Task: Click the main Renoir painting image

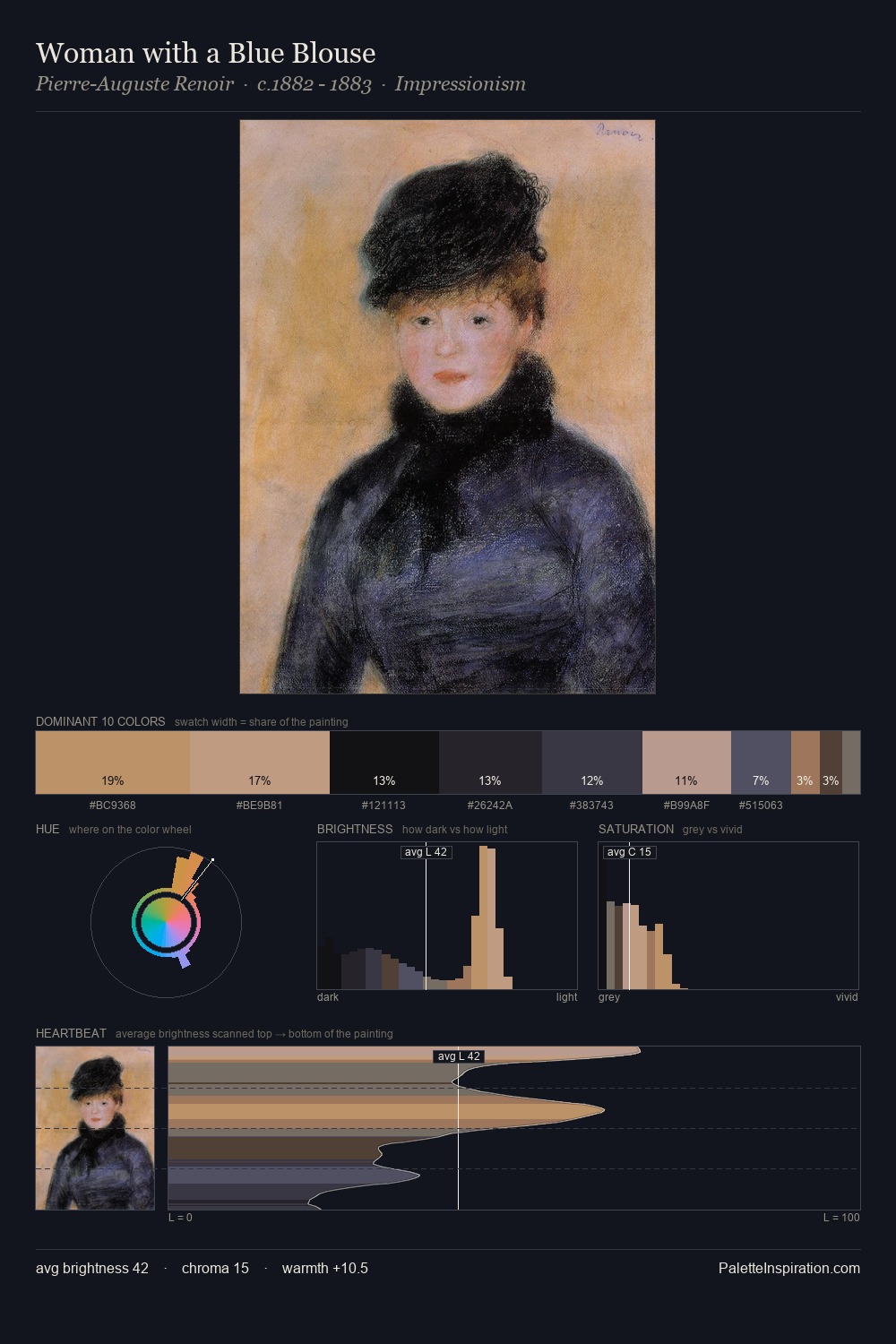Action: pyautogui.click(x=447, y=407)
